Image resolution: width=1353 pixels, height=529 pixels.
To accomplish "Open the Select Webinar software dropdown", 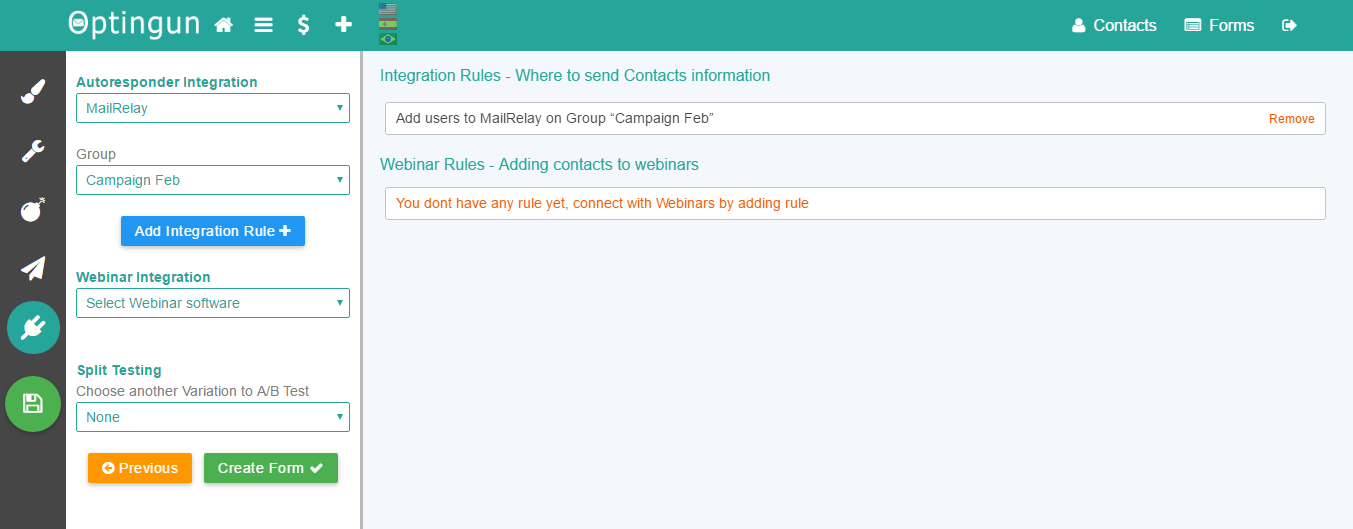I will pos(213,303).
